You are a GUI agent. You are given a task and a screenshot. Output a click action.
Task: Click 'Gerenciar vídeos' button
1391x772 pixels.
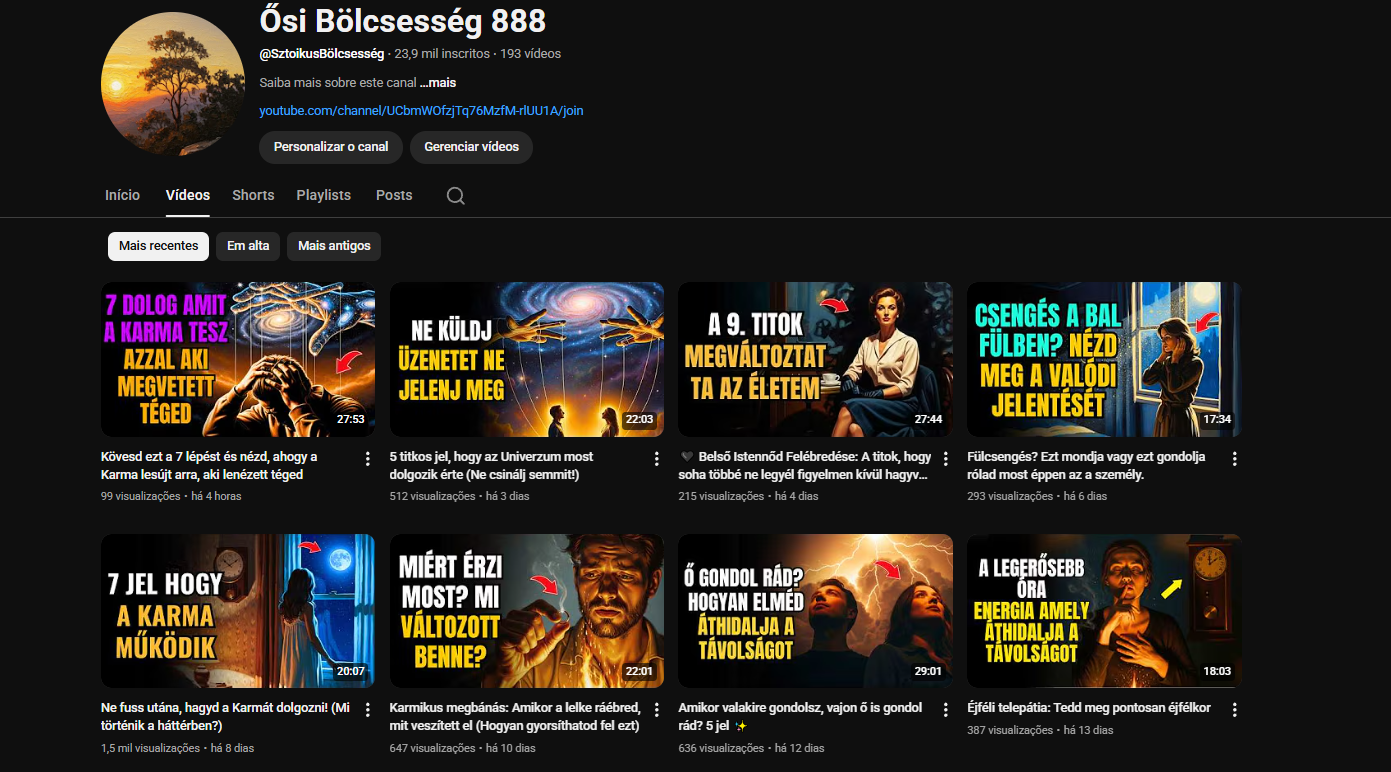pos(472,147)
